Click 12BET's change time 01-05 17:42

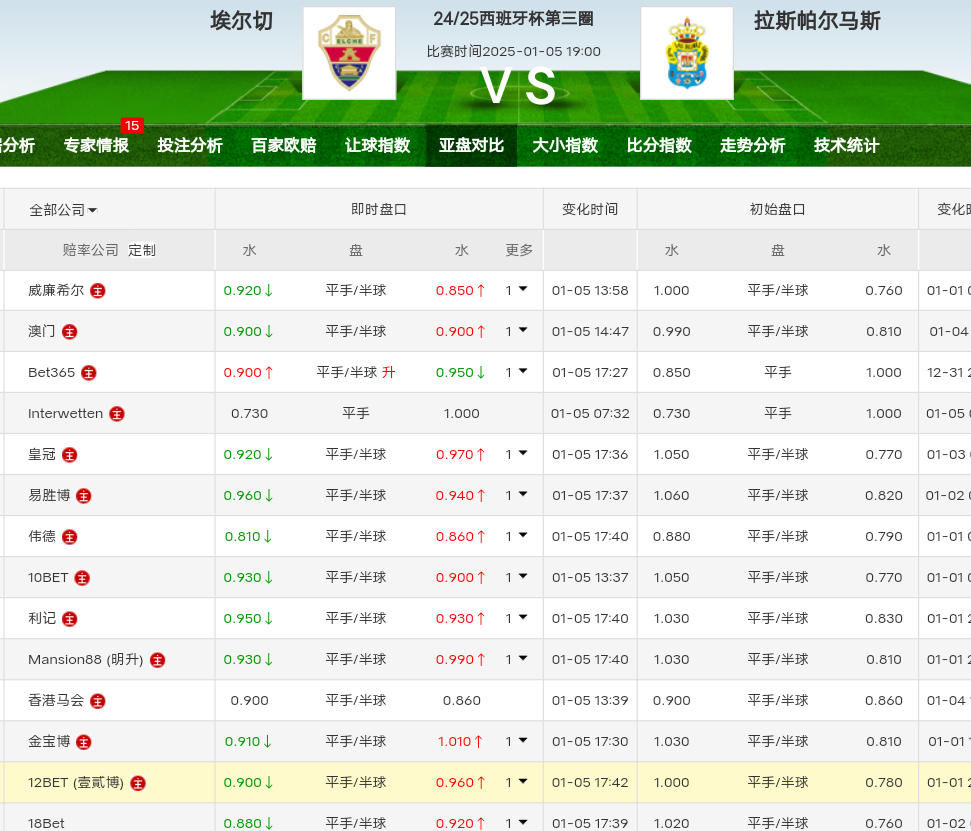click(x=590, y=783)
